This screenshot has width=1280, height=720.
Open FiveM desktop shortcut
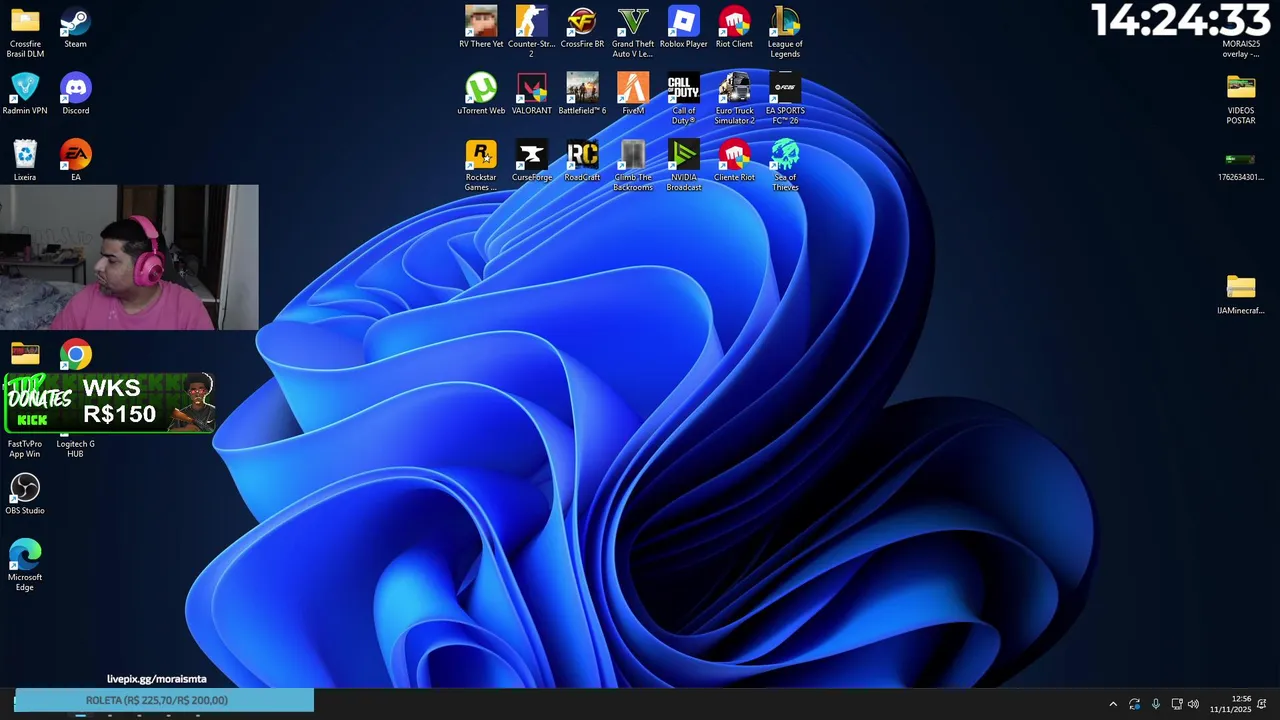pyautogui.click(x=633, y=94)
